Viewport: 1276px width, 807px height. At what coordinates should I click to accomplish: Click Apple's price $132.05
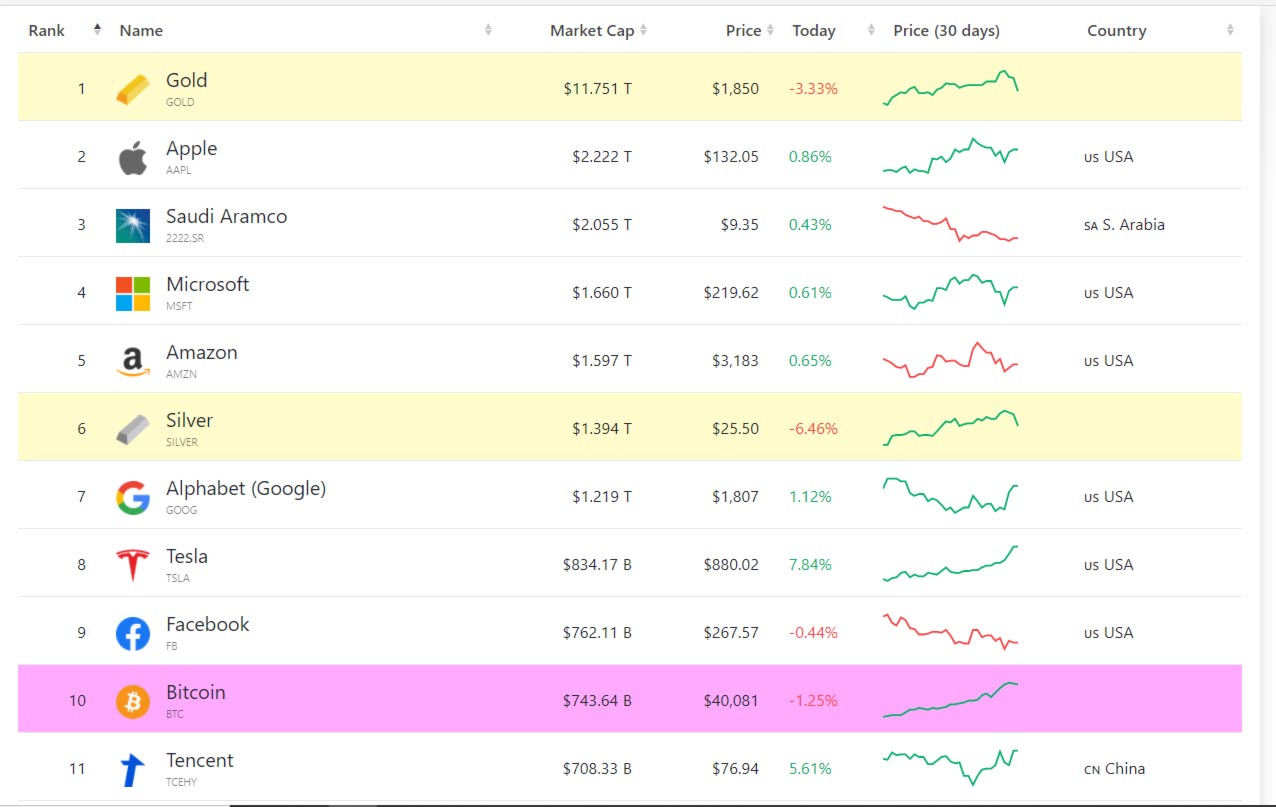click(731, 157)
